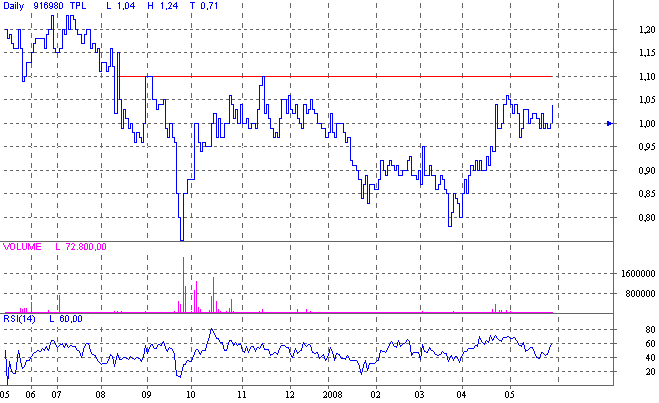Click the volume value 'L 72.800,00'
Viewport: 659px width, 403px height.
click(x=81, y=247)
